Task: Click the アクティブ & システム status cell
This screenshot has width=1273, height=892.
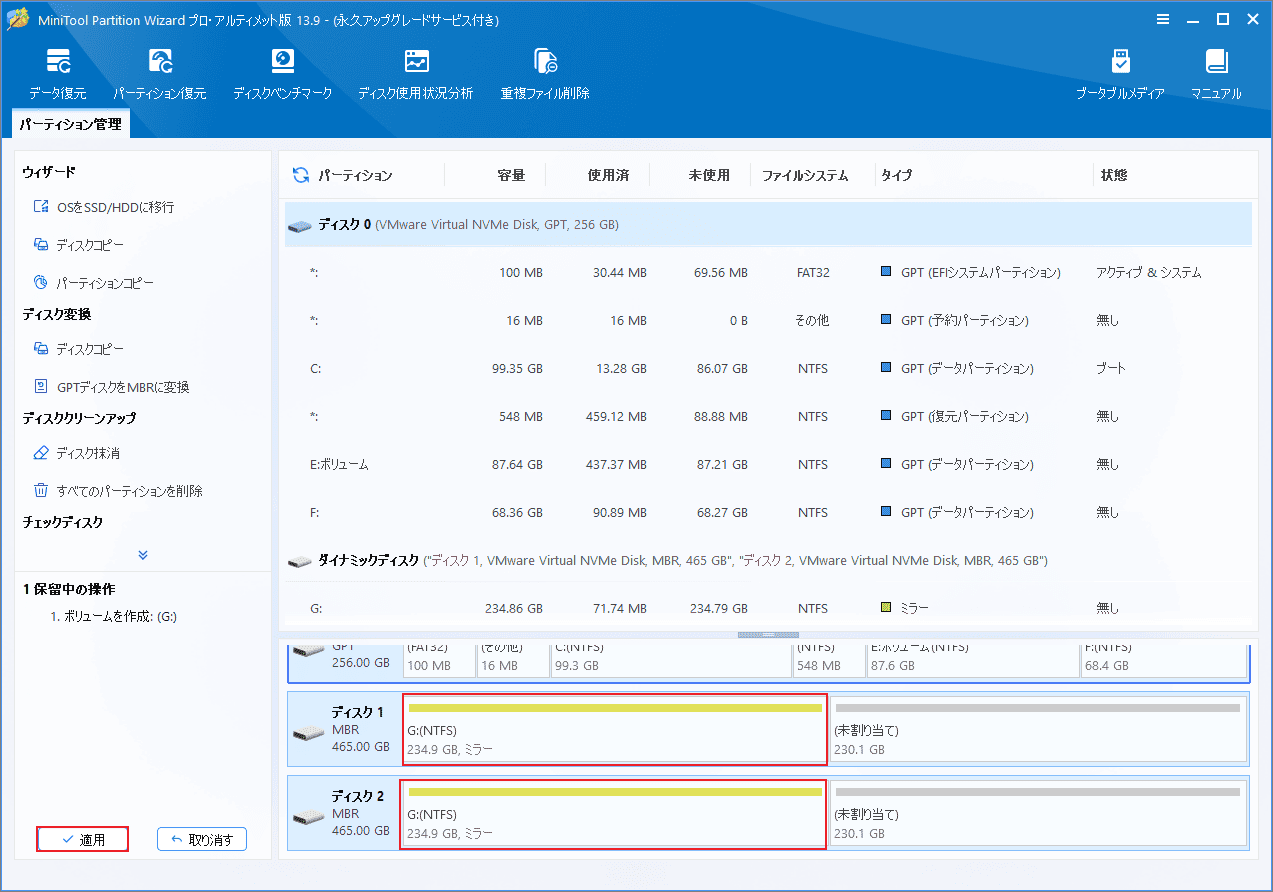Action: point(1149,272)
